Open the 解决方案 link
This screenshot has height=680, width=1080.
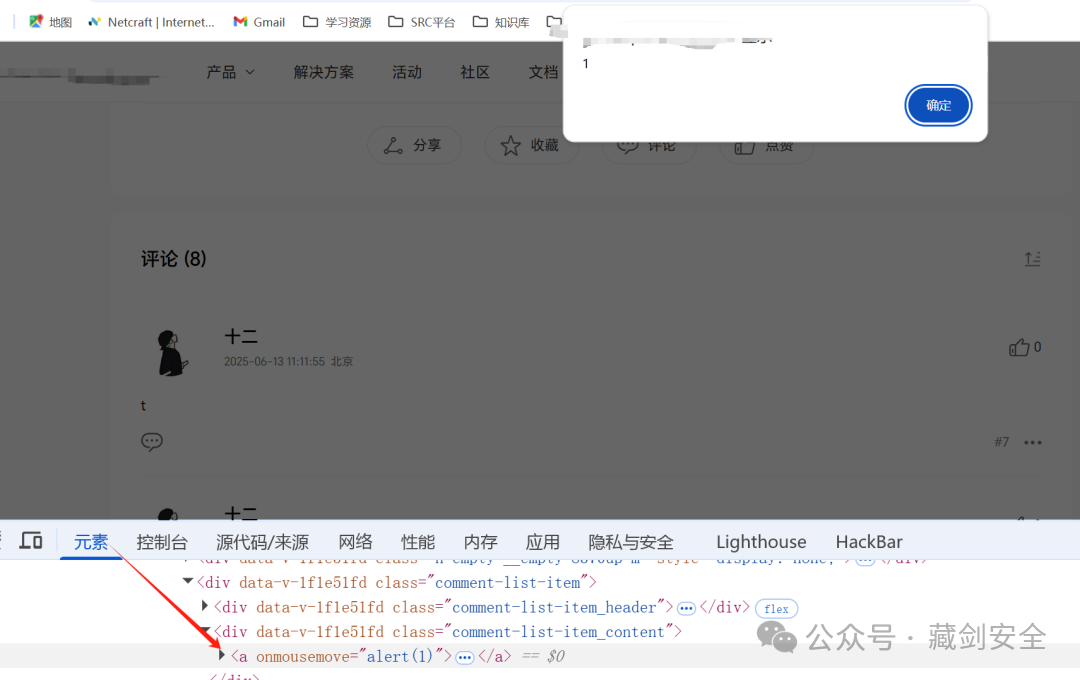[324, 71]
